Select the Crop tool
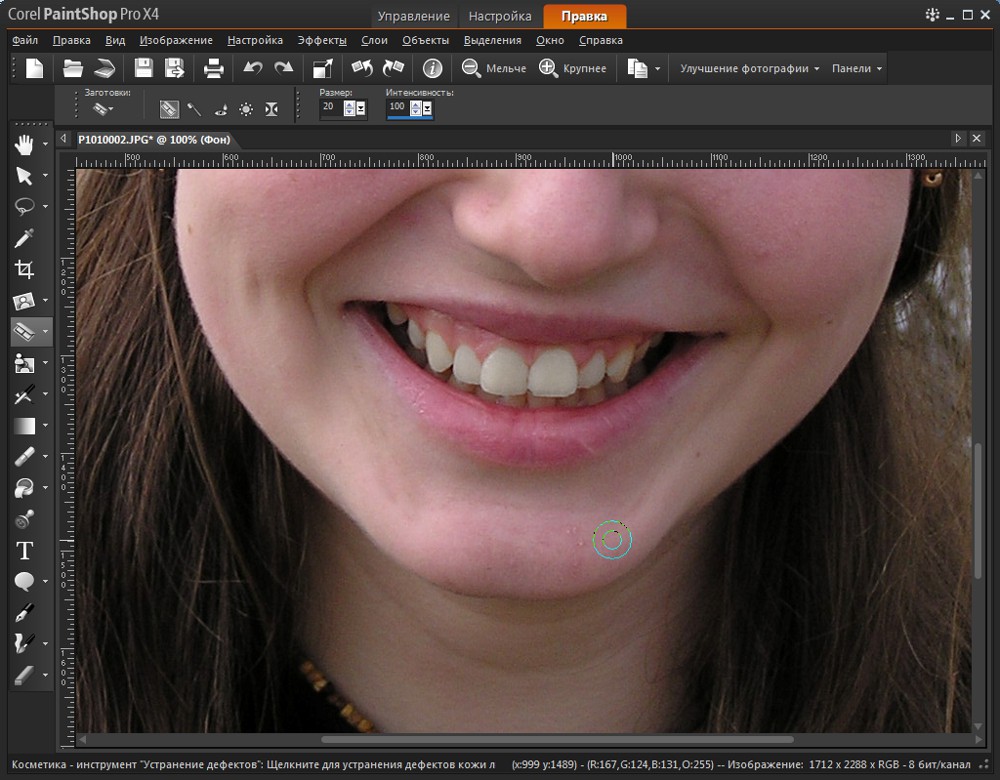1000x780 pixels. tap(24, 269)
